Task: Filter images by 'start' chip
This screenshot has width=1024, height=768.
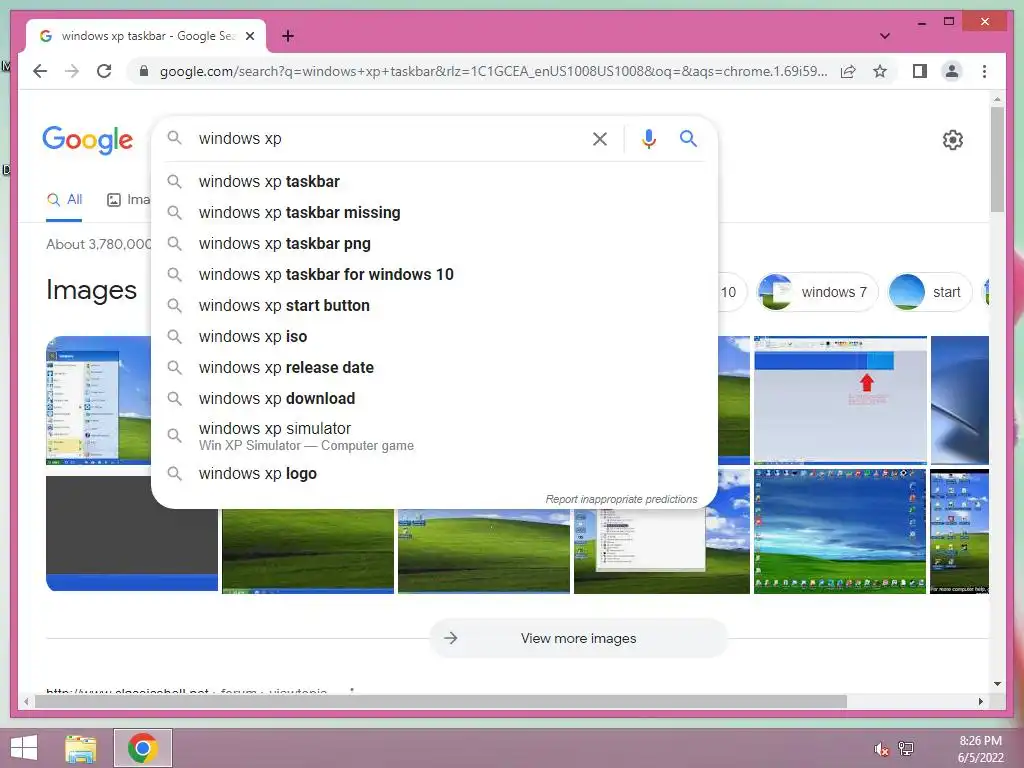Action: pos(930,292)
